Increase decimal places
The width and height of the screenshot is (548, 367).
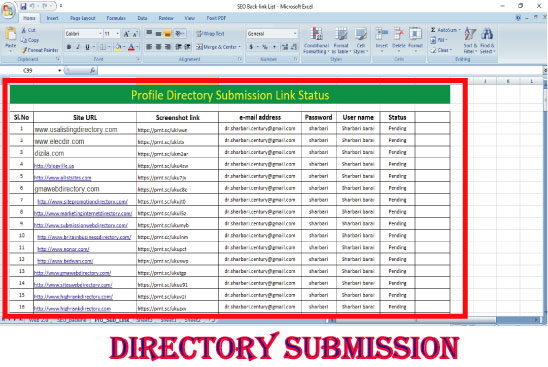285,46
